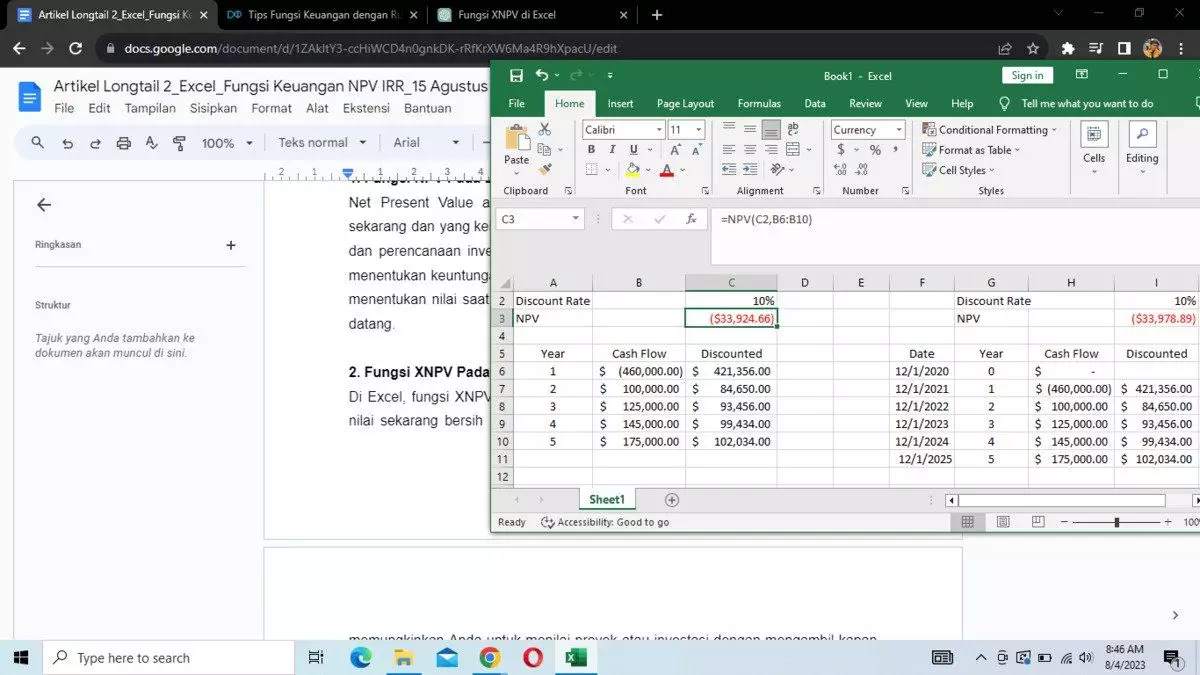Viewport: 1200px width, 675px height.
Task: Expand the Calibri font name dropdown
Action: point(659,130)
